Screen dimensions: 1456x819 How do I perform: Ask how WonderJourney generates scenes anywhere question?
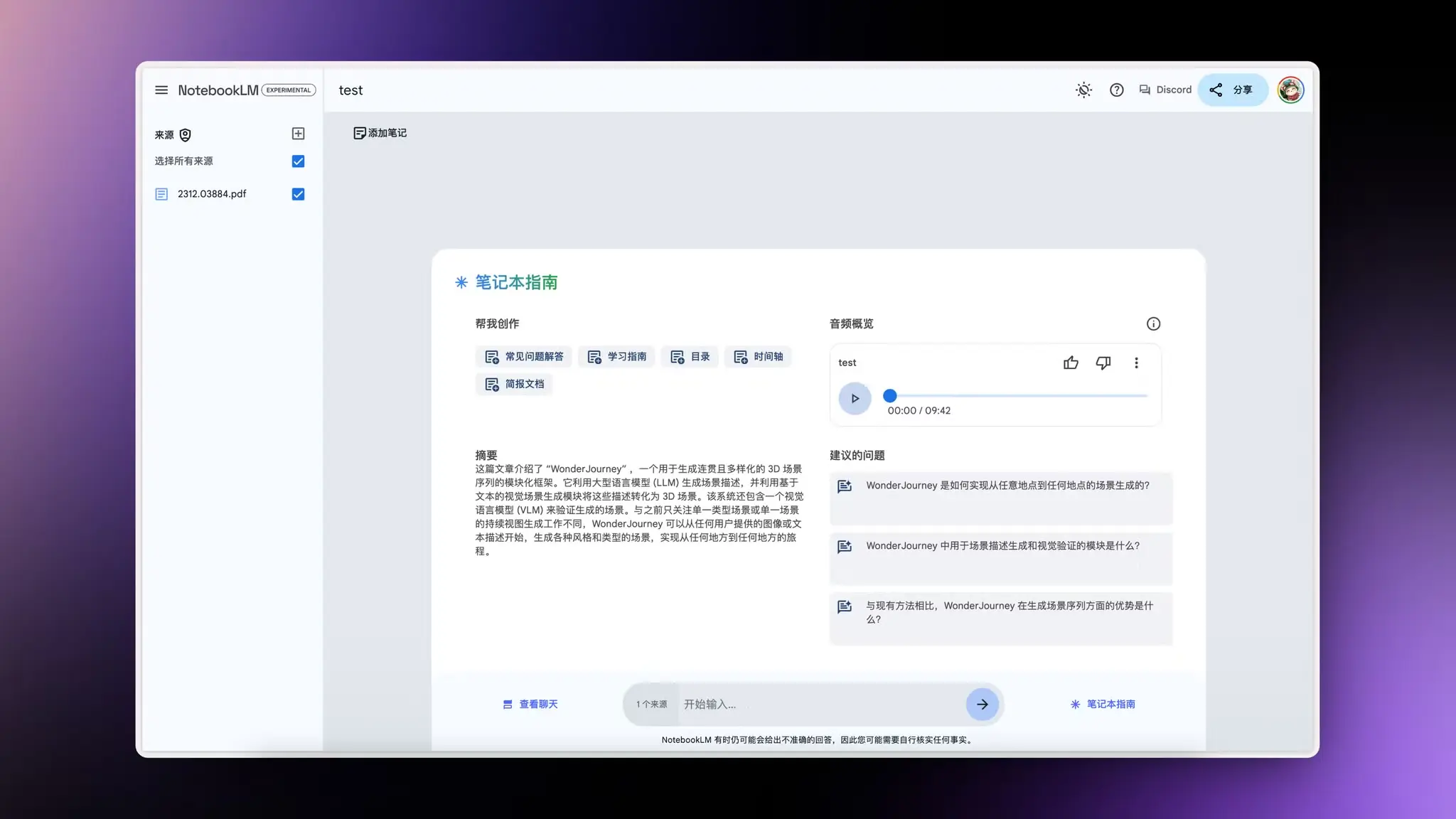click(1001, 498)
